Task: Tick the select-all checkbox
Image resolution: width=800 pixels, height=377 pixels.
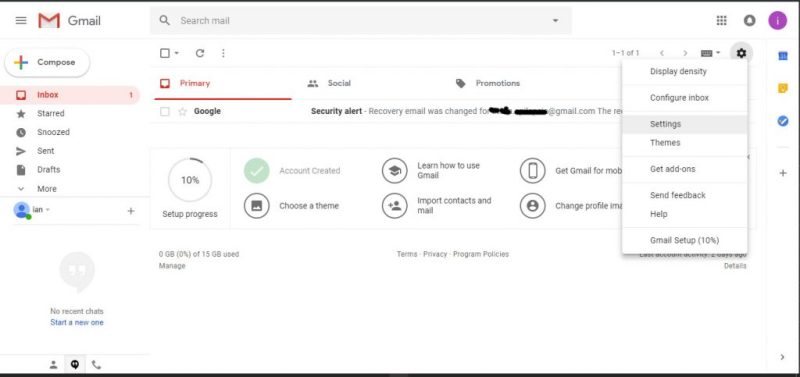Action: (x=165, y=53)
